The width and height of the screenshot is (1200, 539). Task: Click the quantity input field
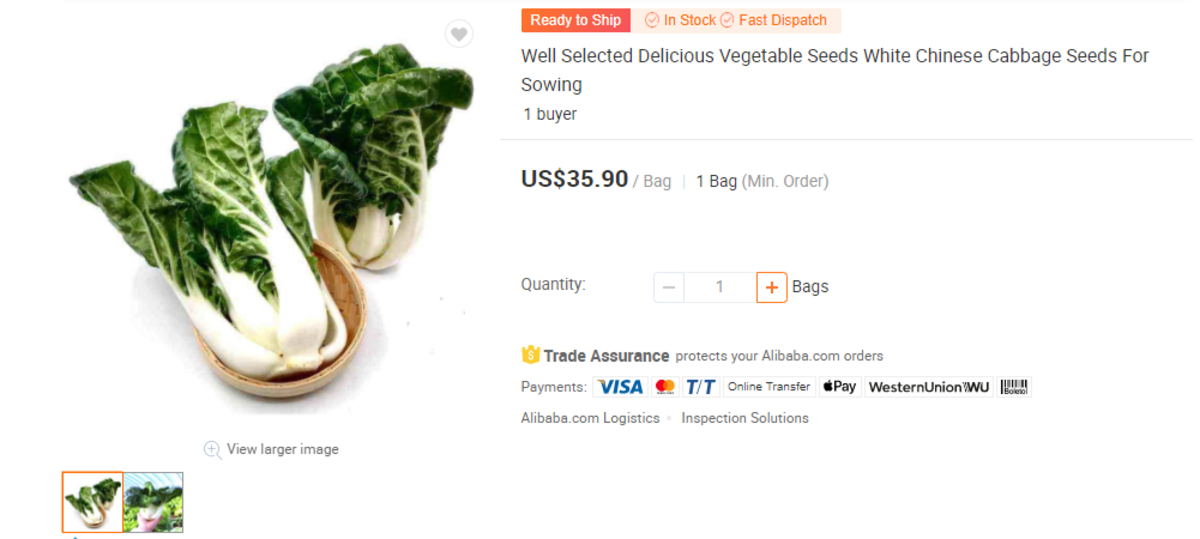[719, 288]
